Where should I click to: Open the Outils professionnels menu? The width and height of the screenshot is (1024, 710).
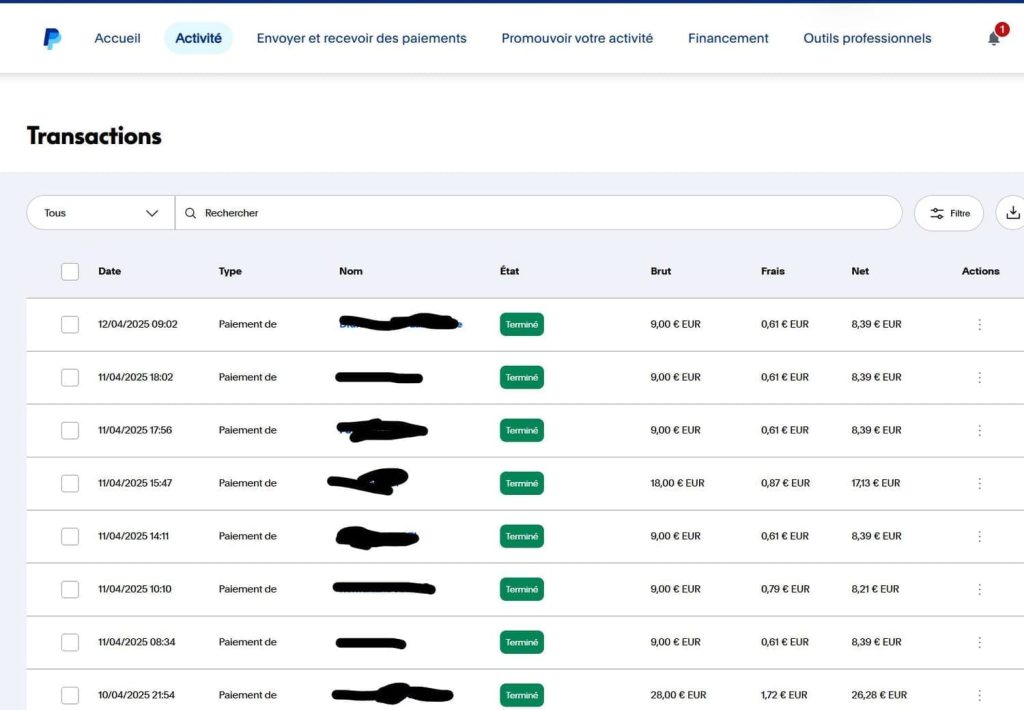point(867,38)
